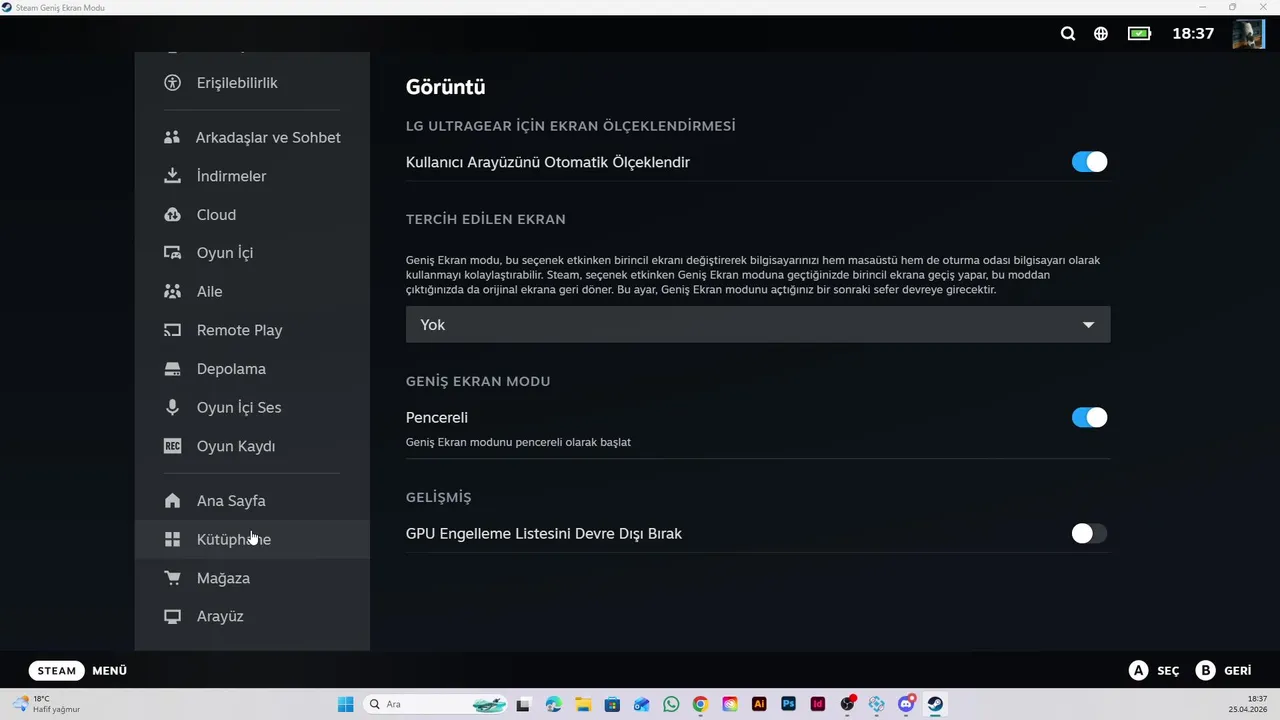Open Microsoft Edge from the taskbar
Screen dimensions: 1280x720
point(554,704)
